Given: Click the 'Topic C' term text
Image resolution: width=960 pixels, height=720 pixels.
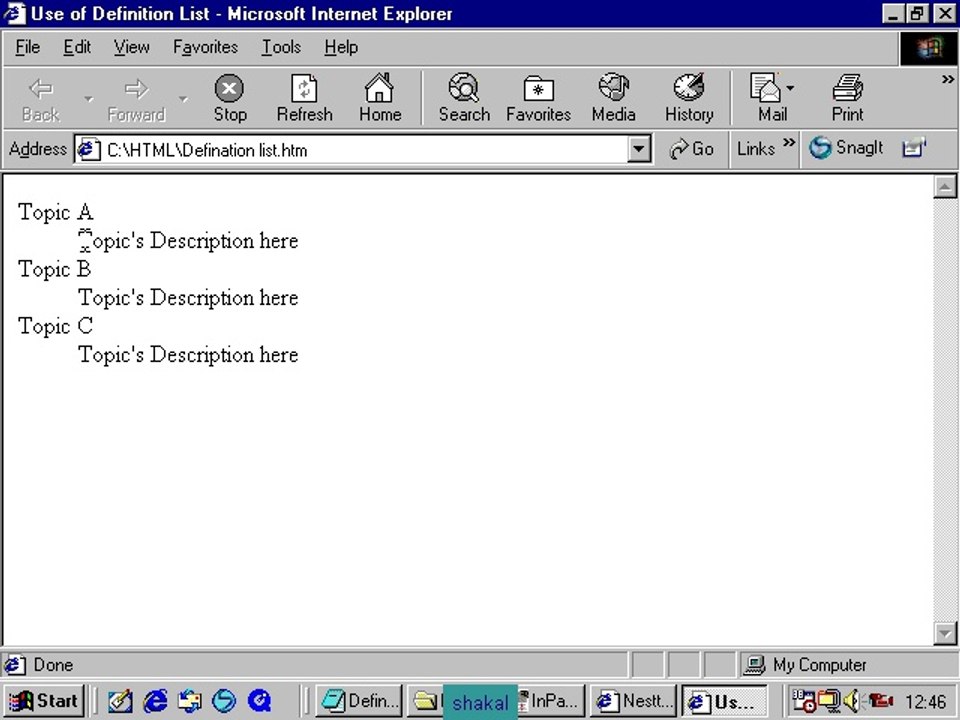Looking at the screenshot, I should coord(56,326).
